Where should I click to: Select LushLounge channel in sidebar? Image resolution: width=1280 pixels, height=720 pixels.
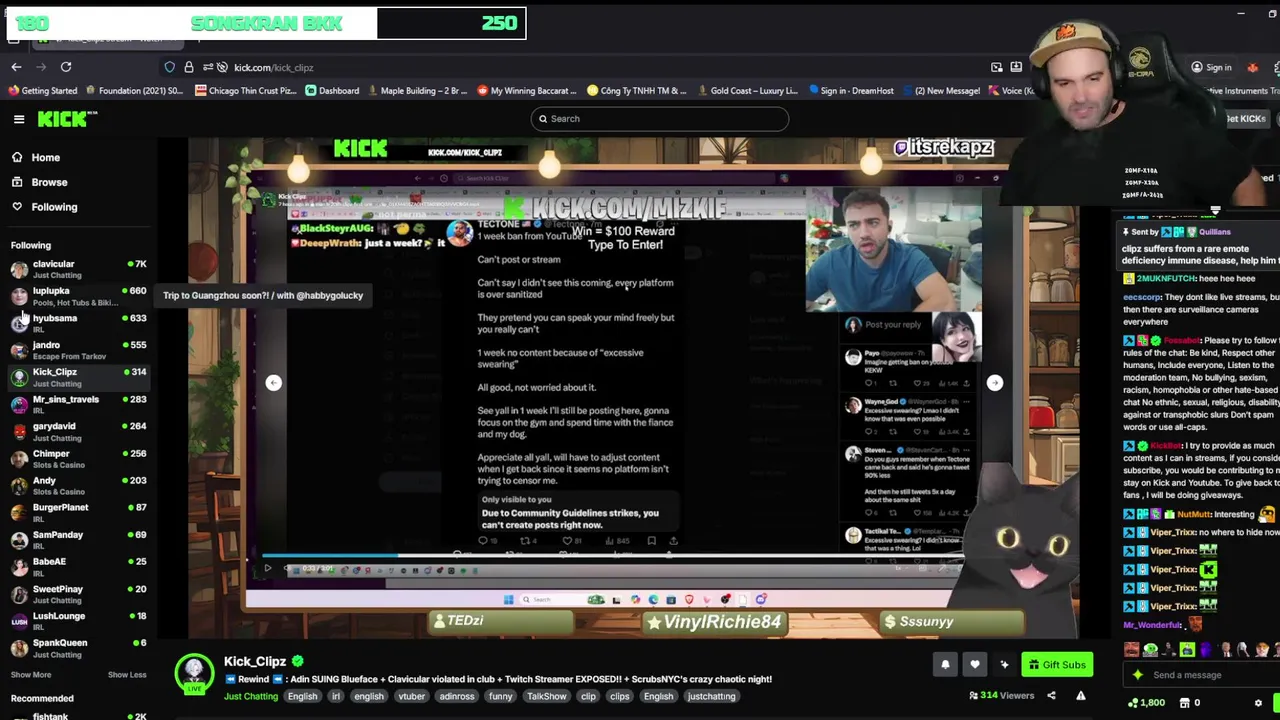pyautogui.click(x=78, y=621)
